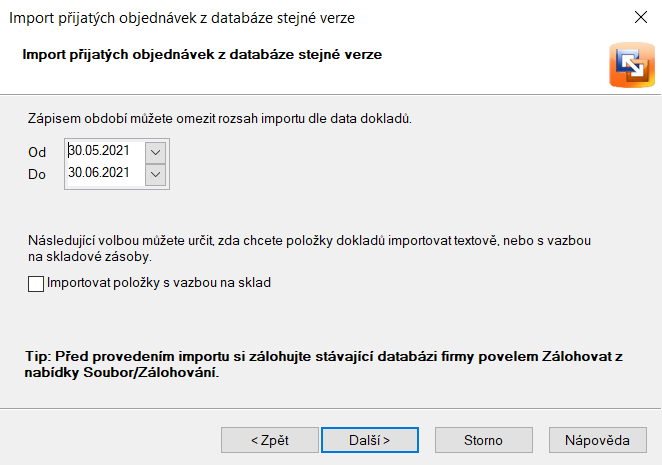
Task: Enable Importovat položky s vazbou na sklad
Action: coord(37,284)
